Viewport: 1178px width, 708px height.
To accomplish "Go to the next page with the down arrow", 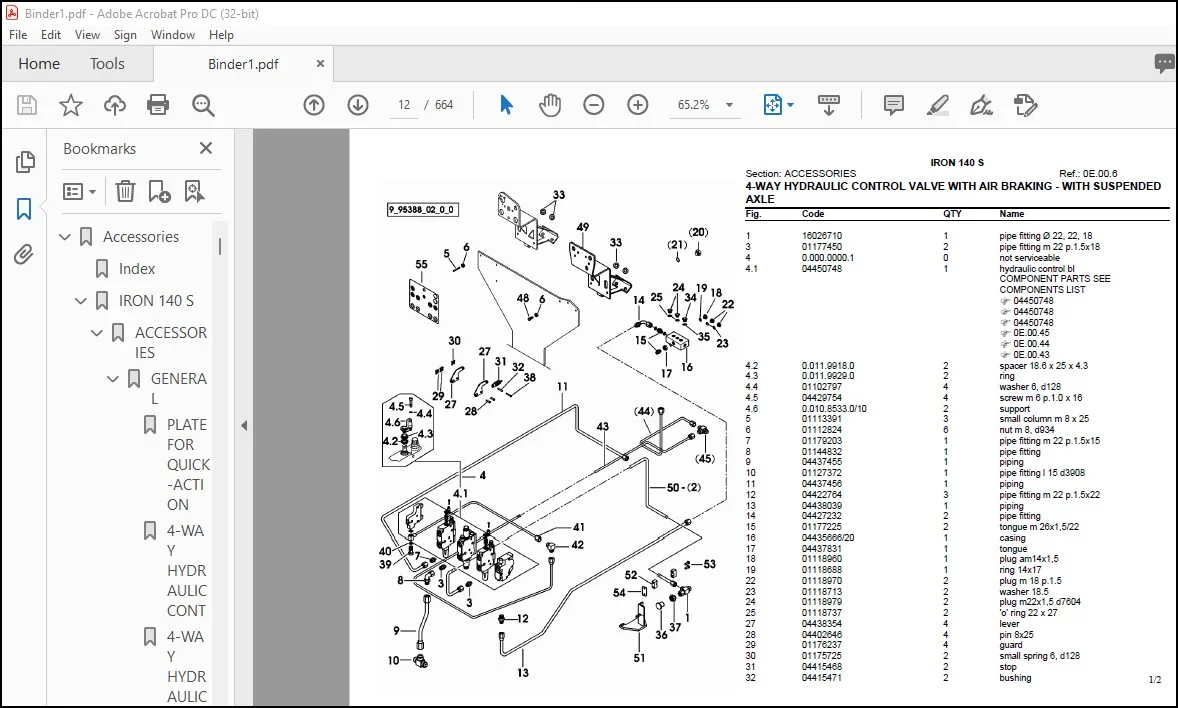I will pyautogui.click(x=358, y=105).
